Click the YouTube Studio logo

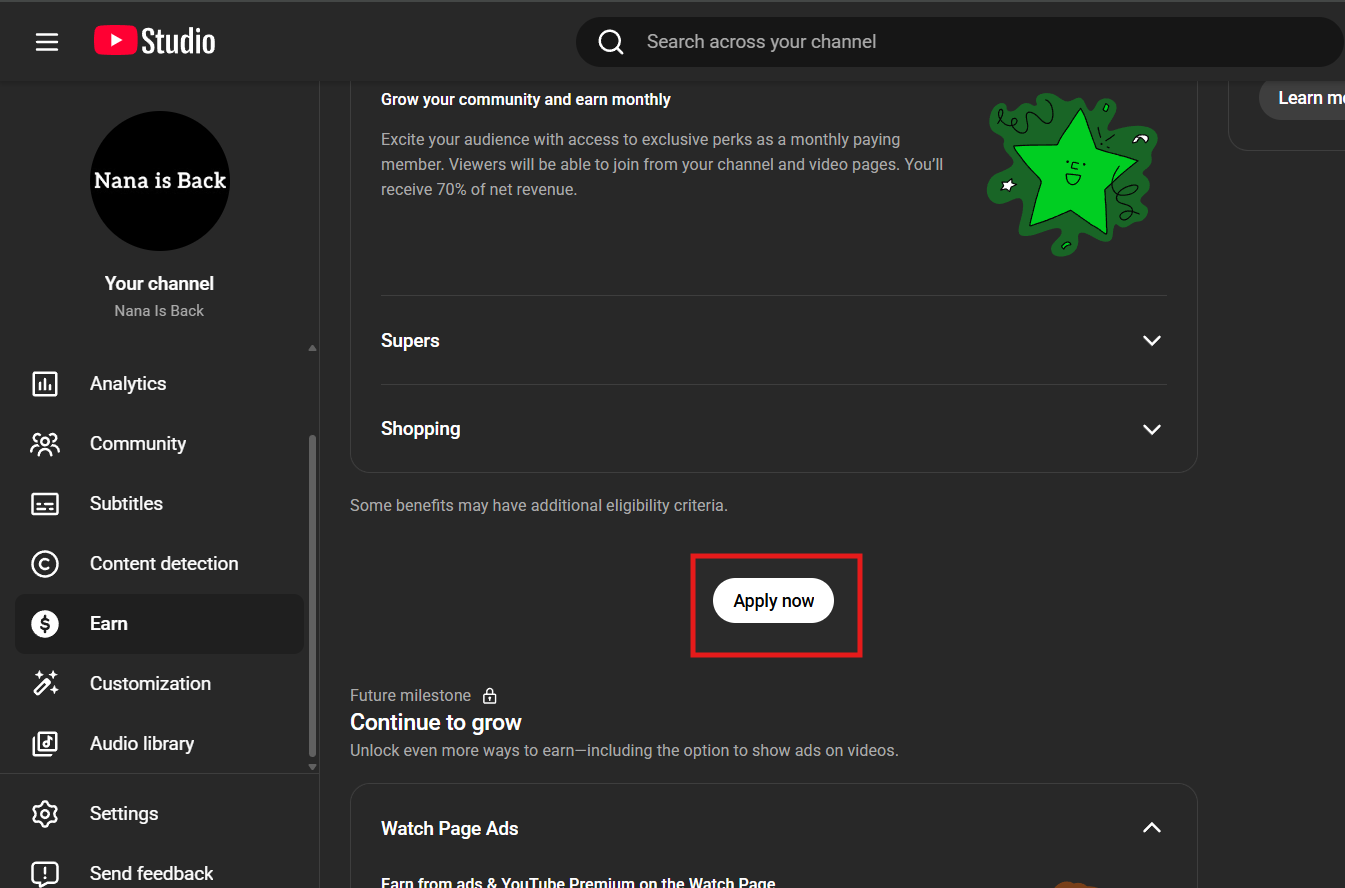155,41
